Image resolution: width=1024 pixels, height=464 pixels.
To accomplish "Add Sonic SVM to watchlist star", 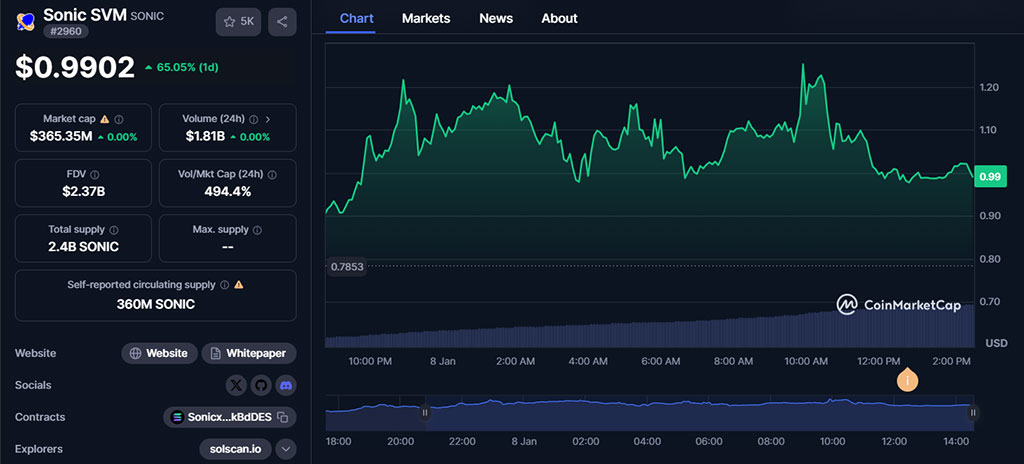I will coord(238,21).
